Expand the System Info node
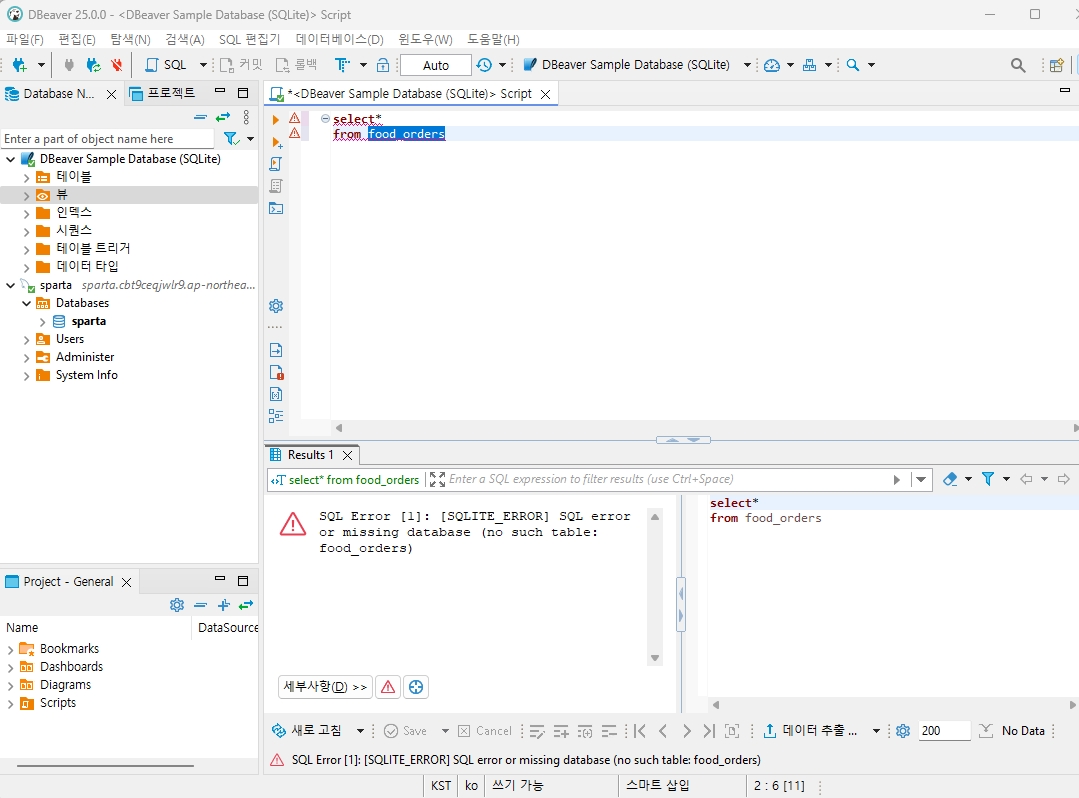 click(26, 376)
